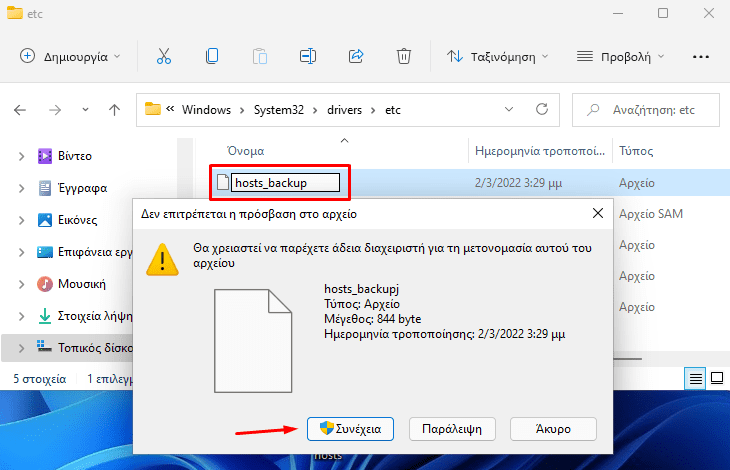Sort by the Τύπος column header
This screenshot has height=470, width=730.
[x=635, y=151]
